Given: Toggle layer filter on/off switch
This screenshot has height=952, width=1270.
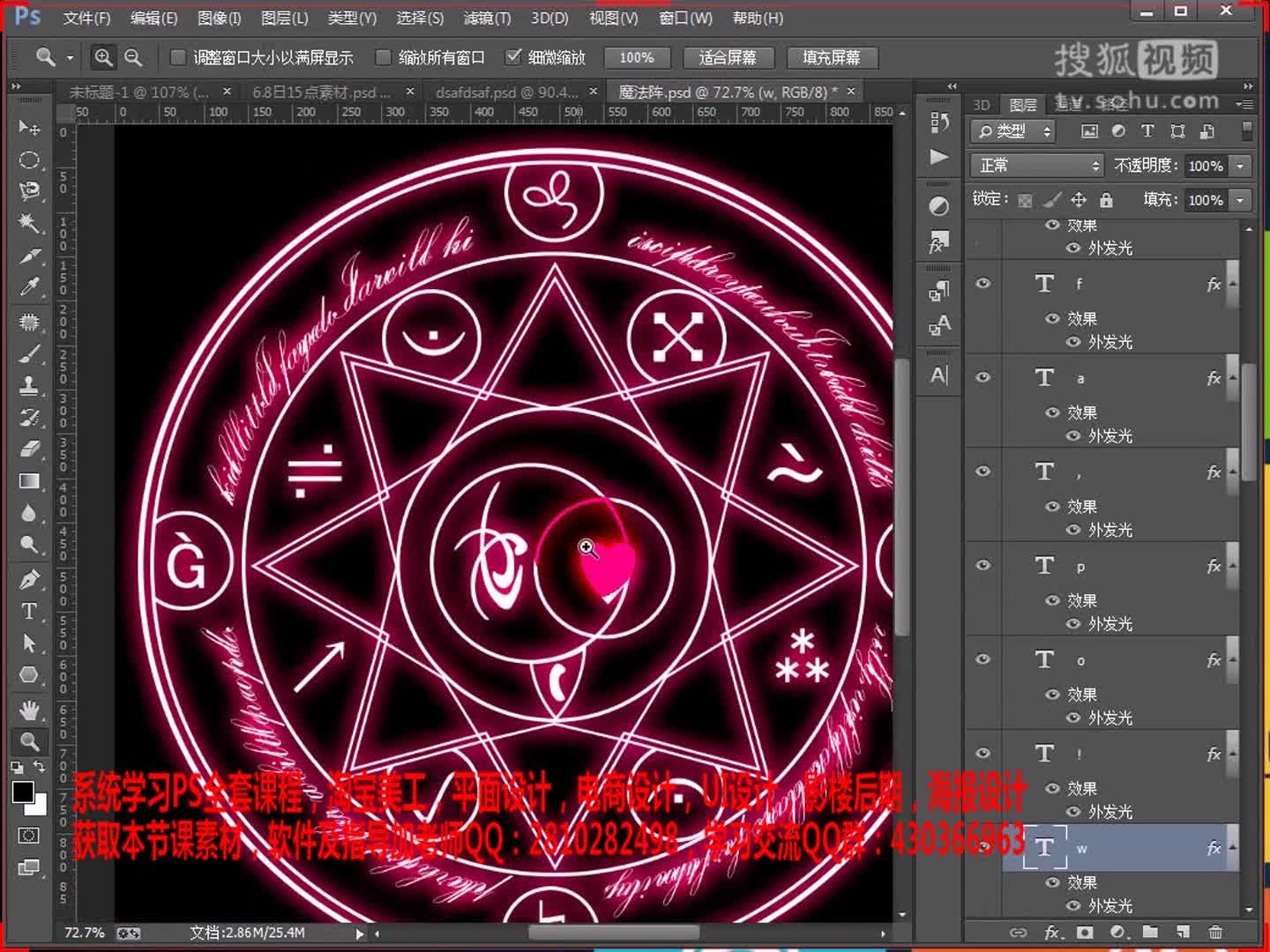Looking at the screenshot, I should 1247,131.
